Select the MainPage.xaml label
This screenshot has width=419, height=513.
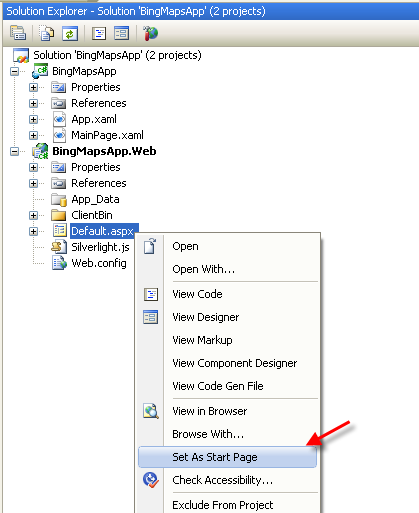point(107,135)
